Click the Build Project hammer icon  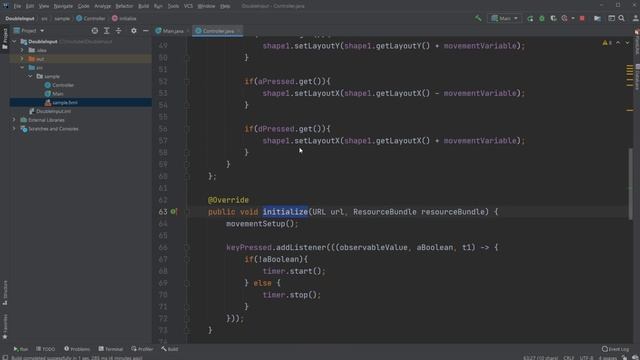pyautogui.click(x=478, y=18)
